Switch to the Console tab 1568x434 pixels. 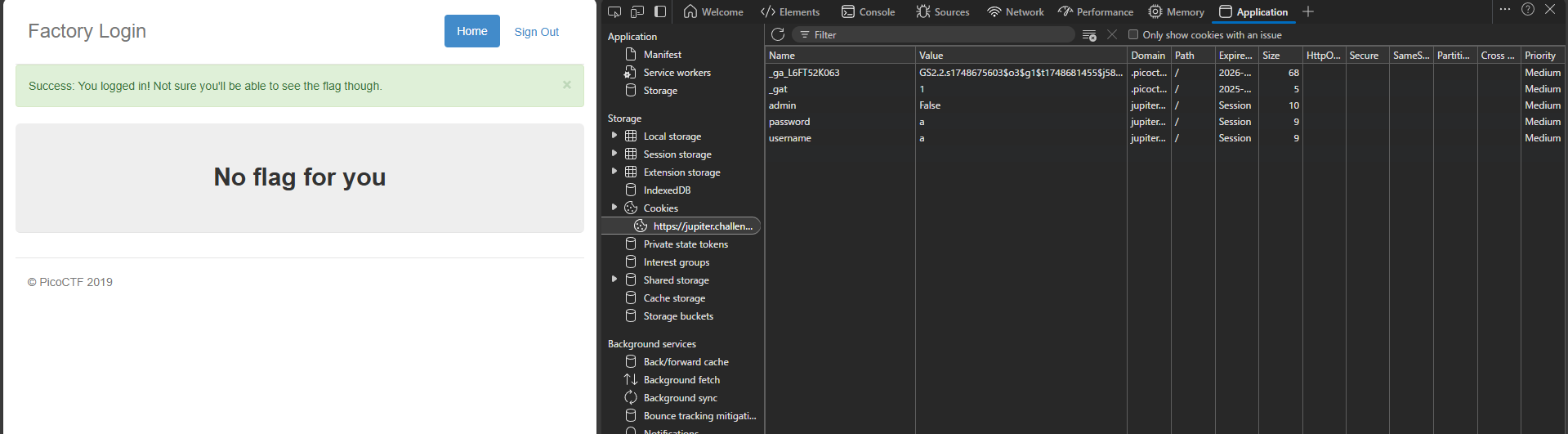869,11
